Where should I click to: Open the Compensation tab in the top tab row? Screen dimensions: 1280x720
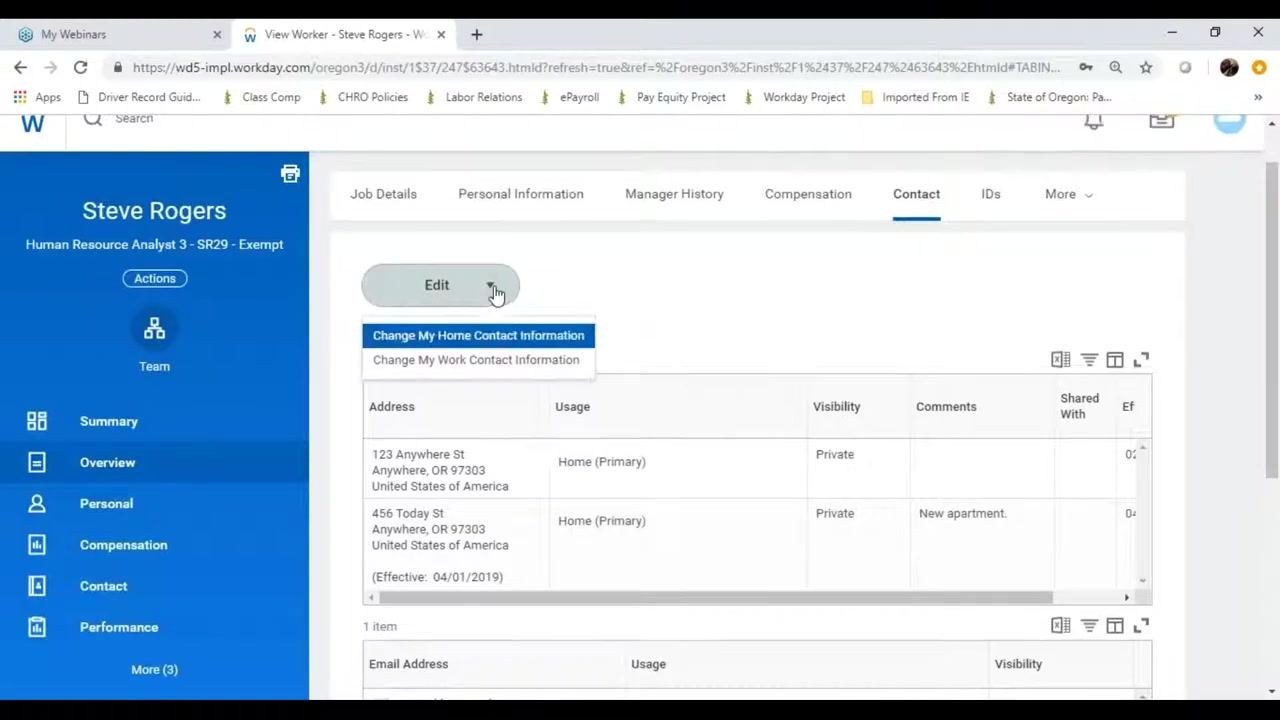808,194
